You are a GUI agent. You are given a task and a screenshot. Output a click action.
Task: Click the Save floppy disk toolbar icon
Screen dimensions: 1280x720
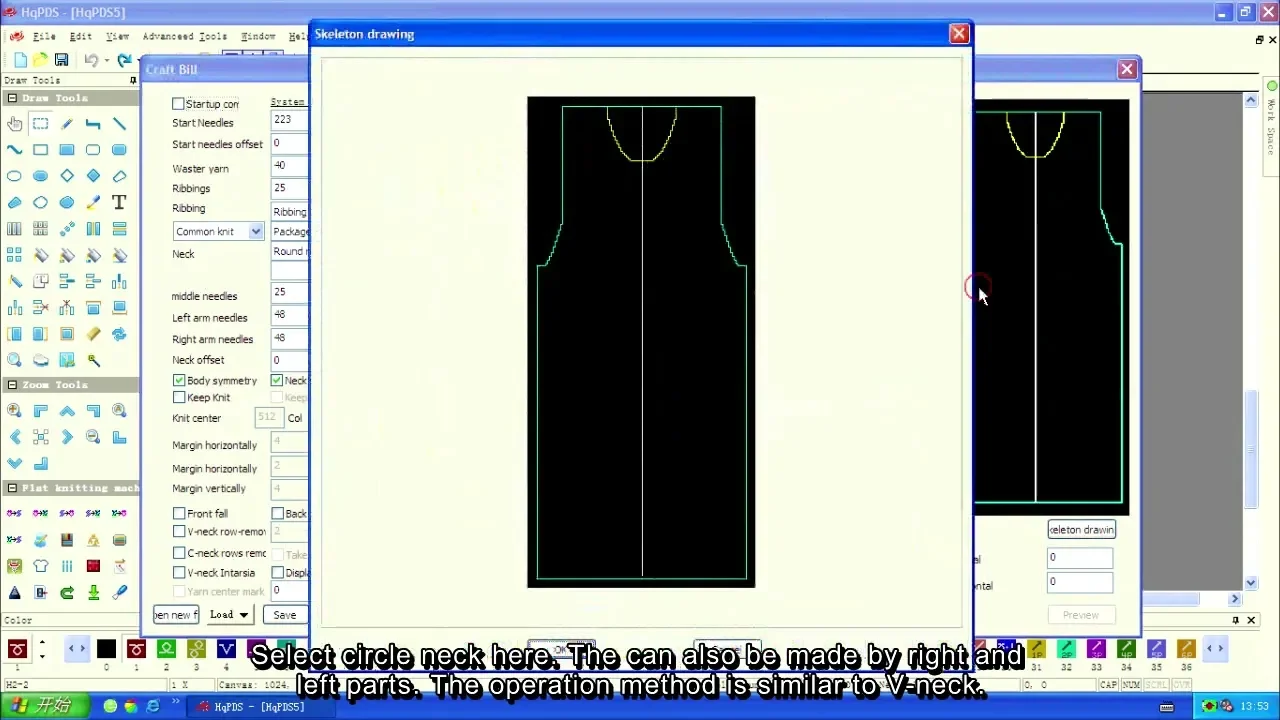pos(61,61)
